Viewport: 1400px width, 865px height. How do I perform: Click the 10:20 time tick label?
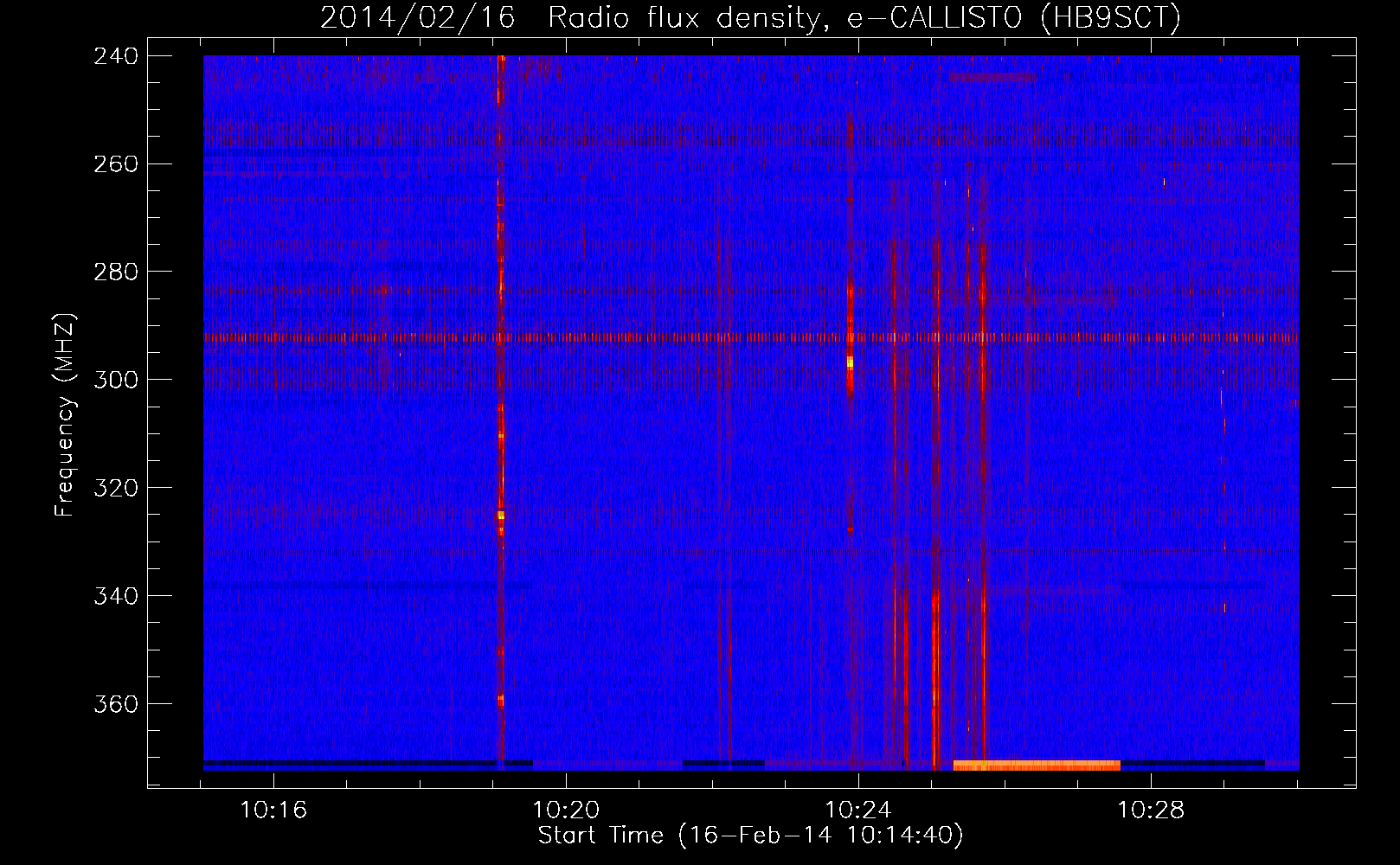pyautogui.click(x=566, y=811)
